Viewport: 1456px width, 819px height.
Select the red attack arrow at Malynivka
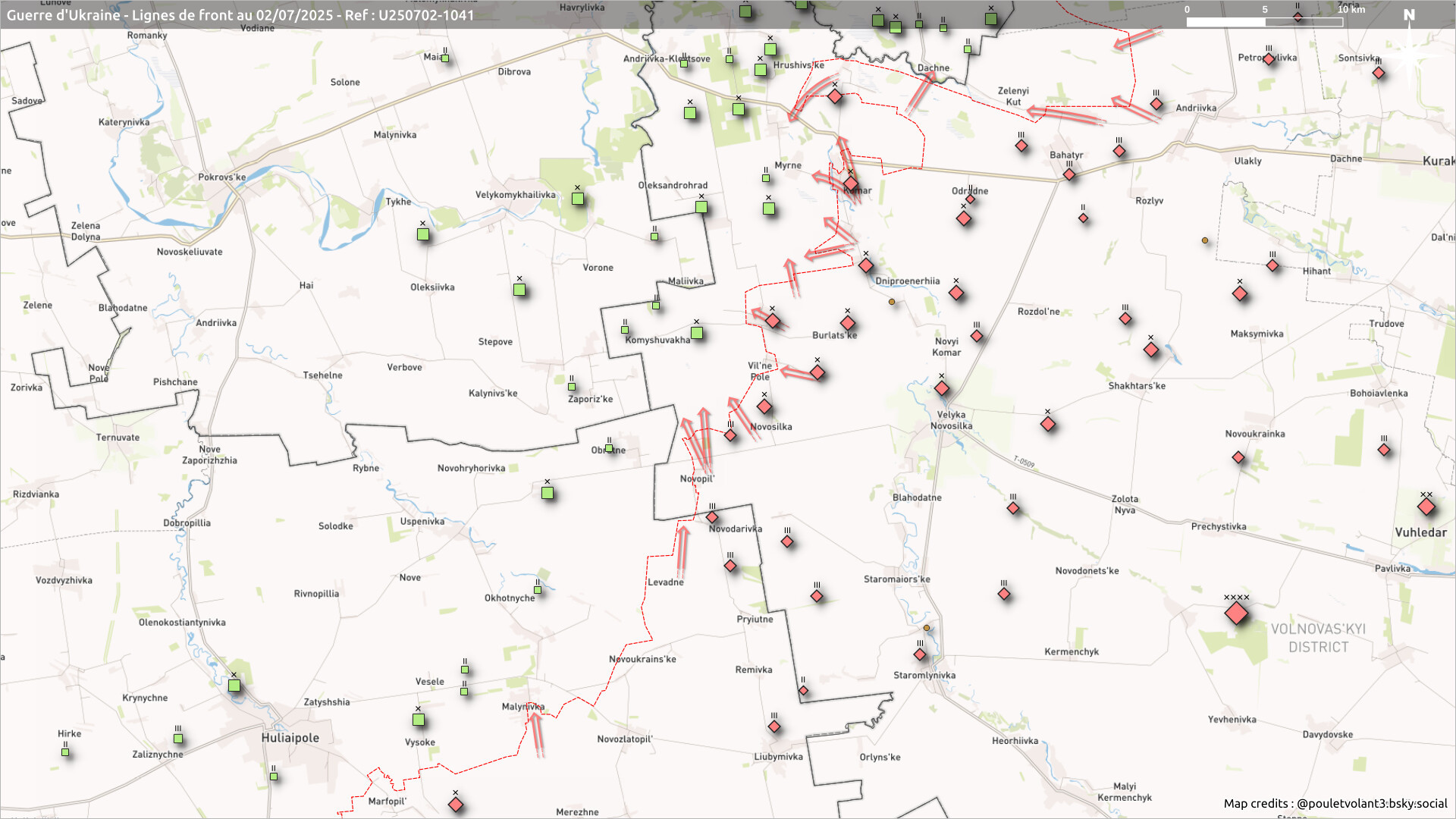tap(536, 734)
